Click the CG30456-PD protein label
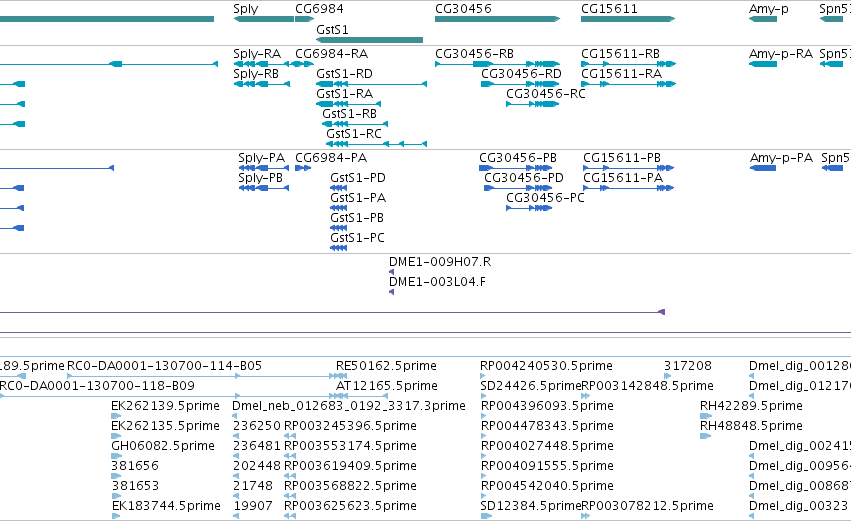The width and height of the screenshot is (851, 521). [x=524, y=178]
